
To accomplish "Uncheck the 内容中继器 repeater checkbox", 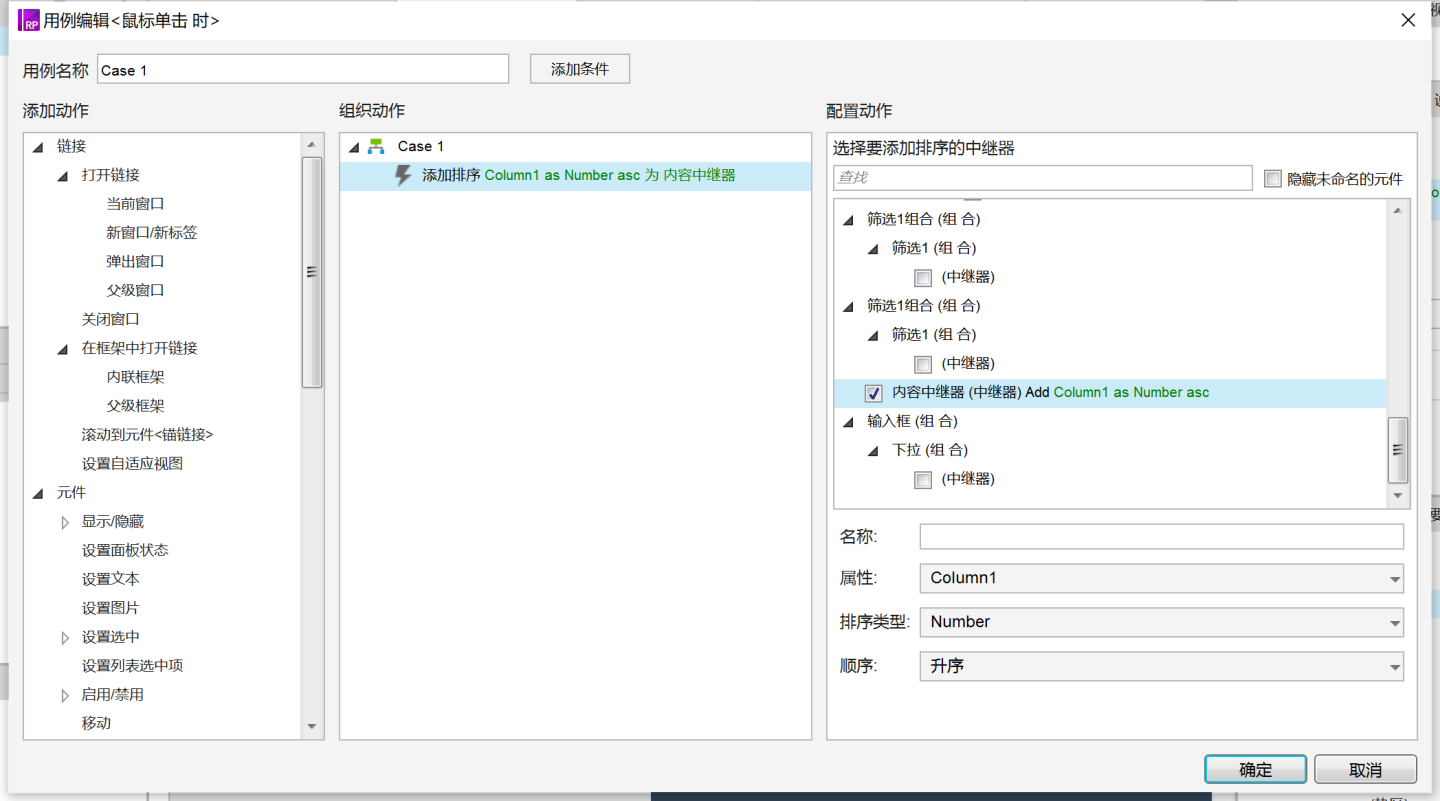I will click(x=873, y=393).
